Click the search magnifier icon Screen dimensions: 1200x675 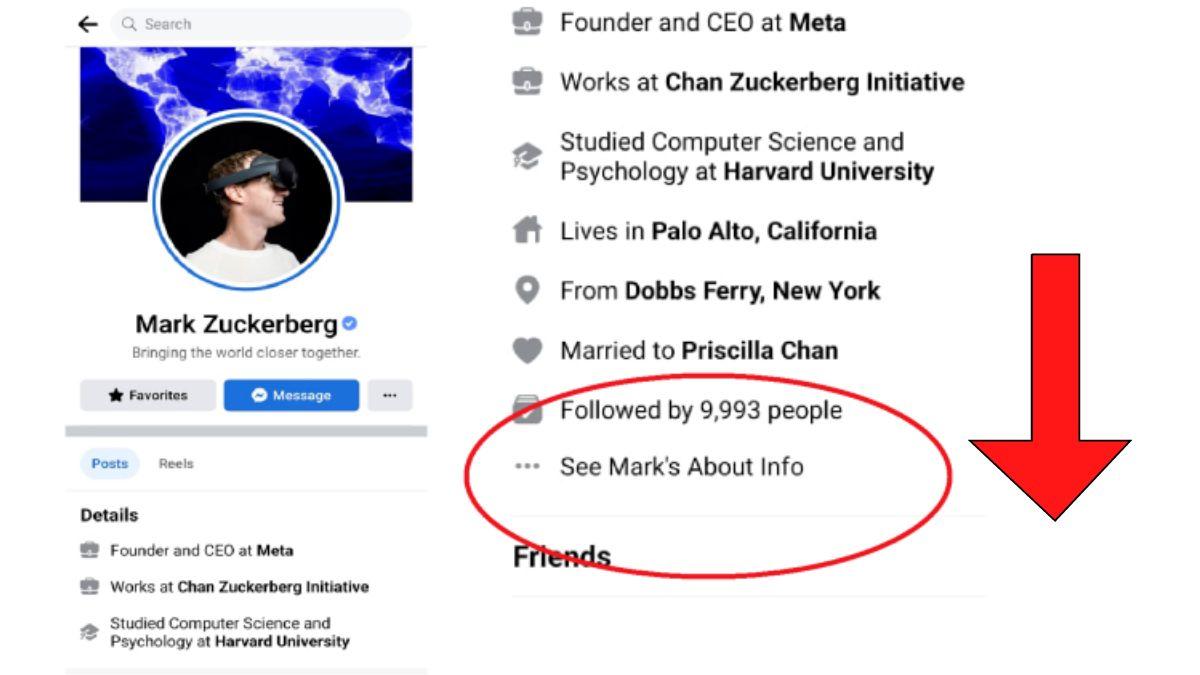(x=129, y=24)
